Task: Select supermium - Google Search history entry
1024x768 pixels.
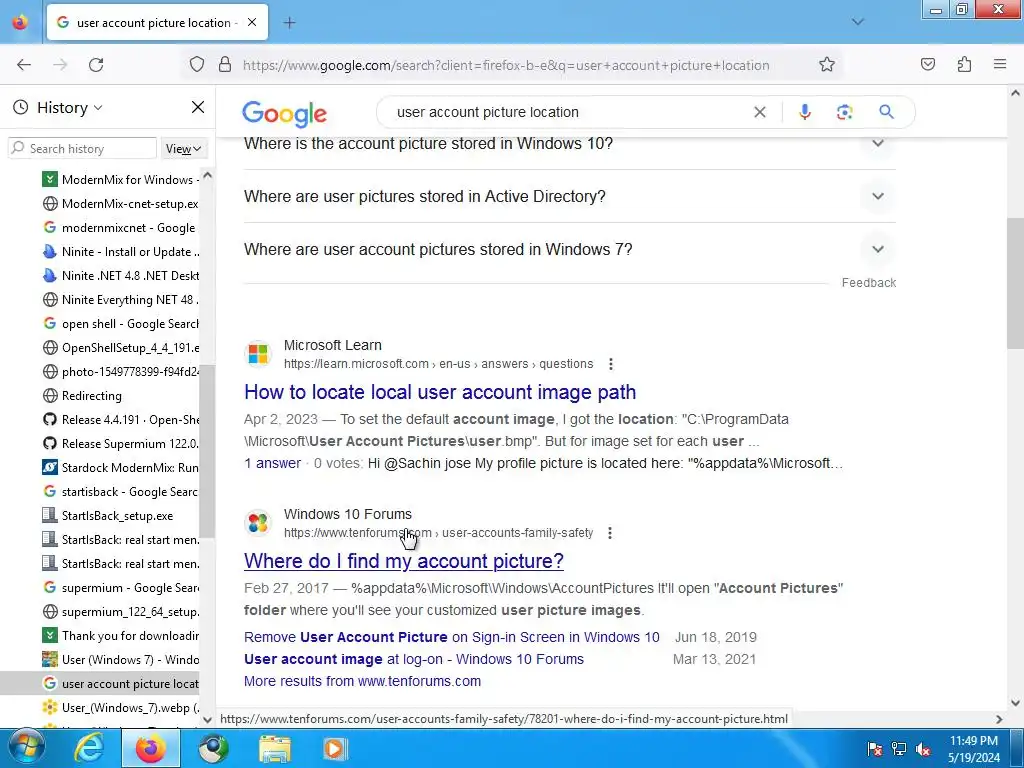Action: (120, 588)
